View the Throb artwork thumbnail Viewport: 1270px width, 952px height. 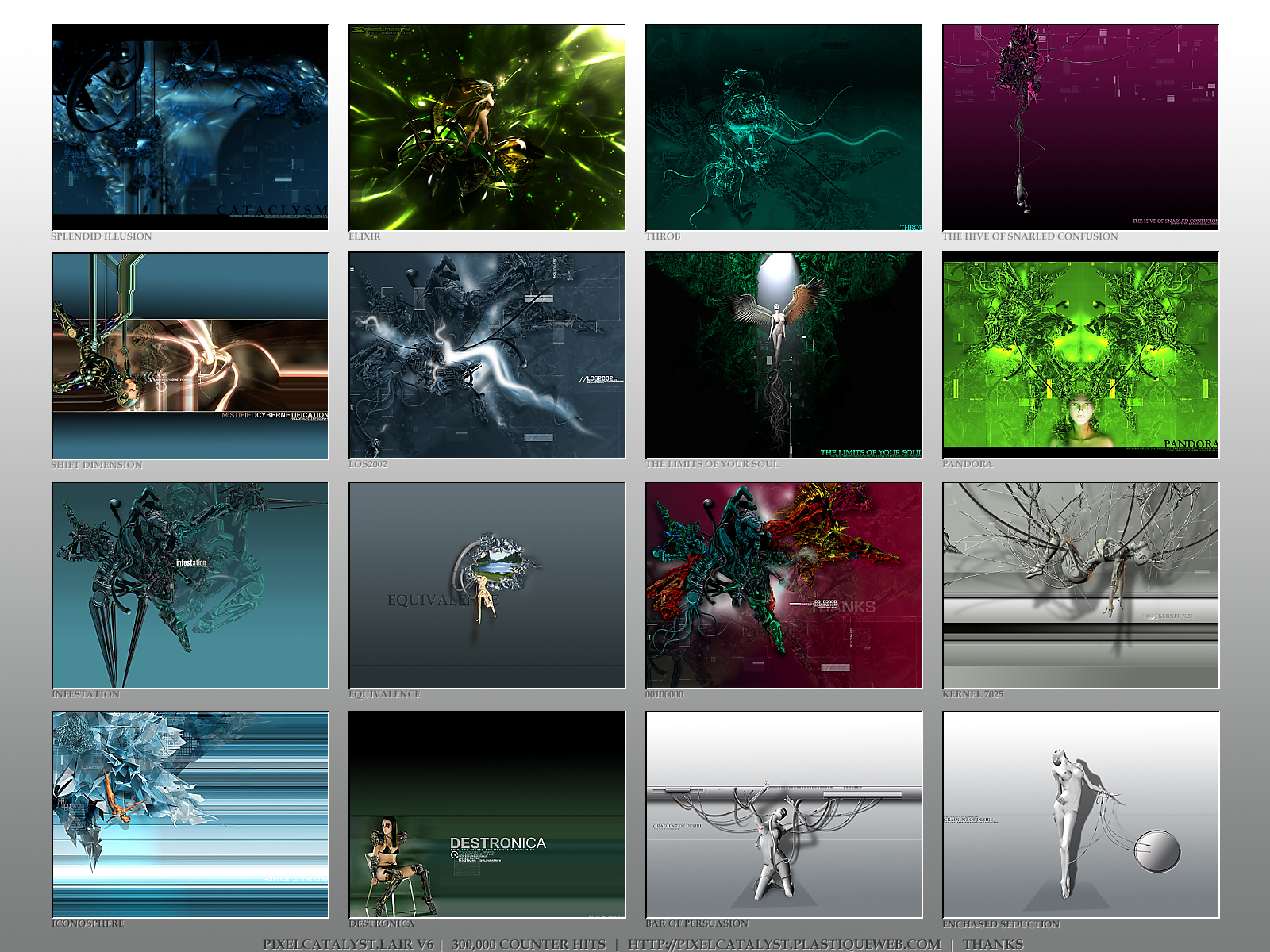pyautogui.click(x=783, y=127)
